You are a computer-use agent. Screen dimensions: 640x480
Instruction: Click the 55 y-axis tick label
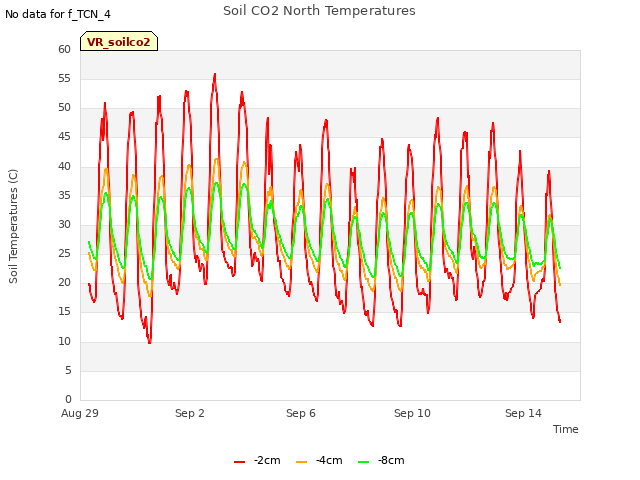64,78
